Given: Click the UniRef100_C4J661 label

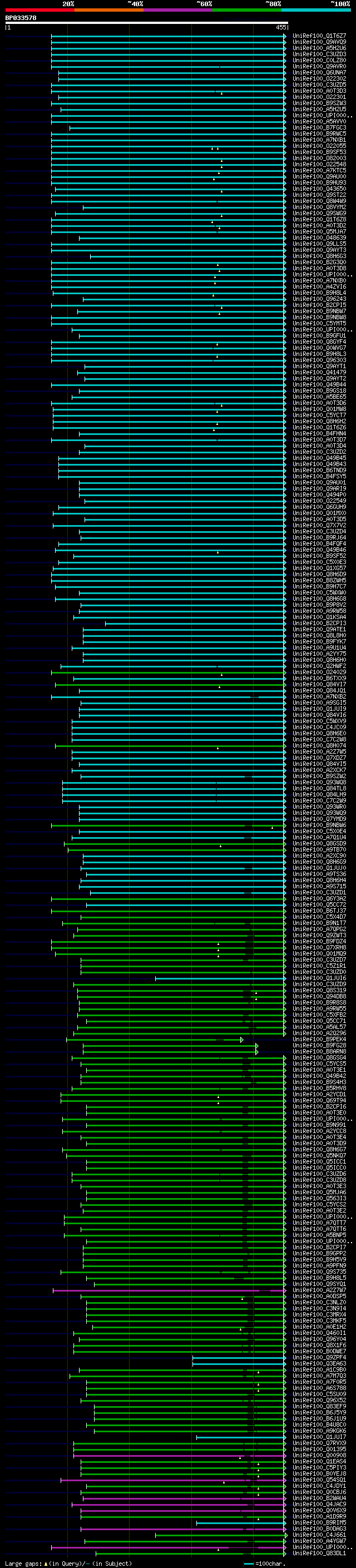Looking at the screenshot, I should point(319,1535).
